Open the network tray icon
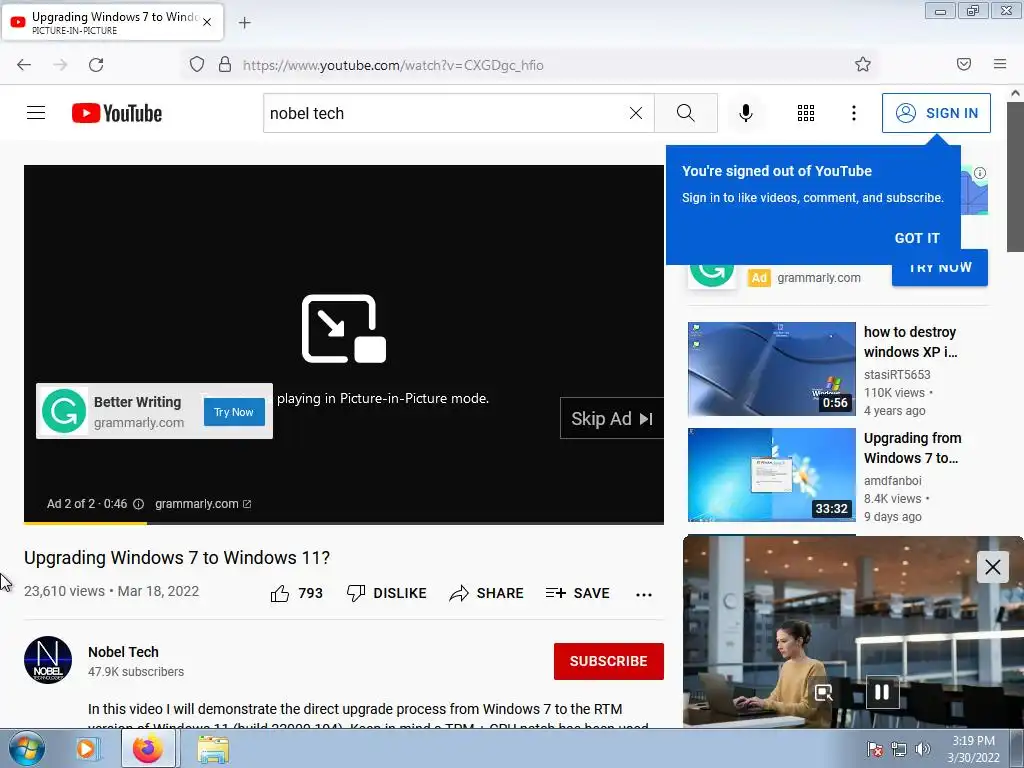1024x768 pixels. coord(899,749)
